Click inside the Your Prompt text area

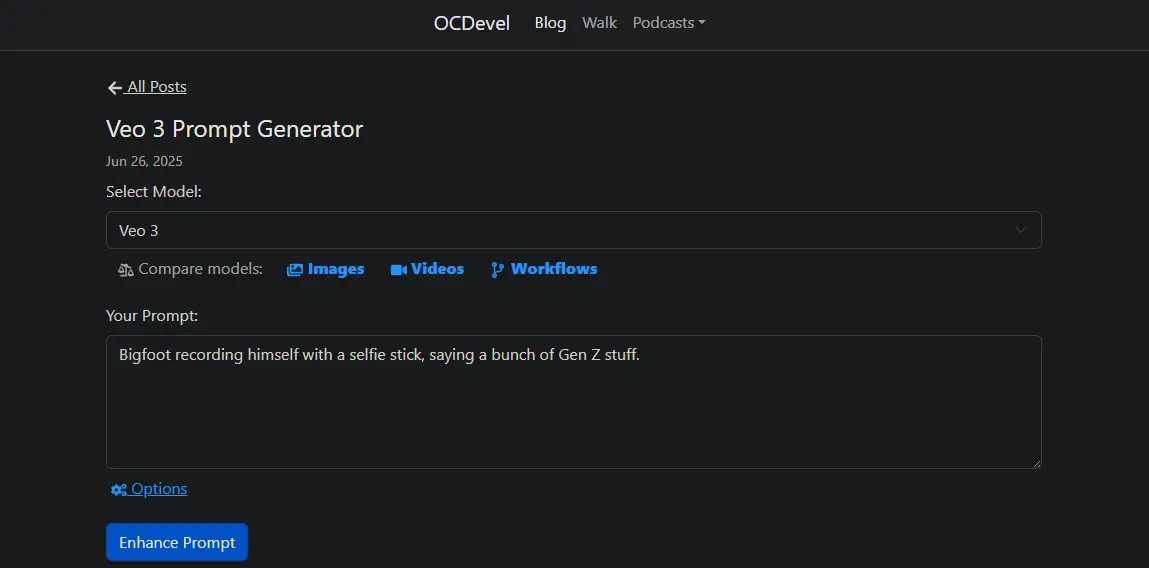(573, 402)
